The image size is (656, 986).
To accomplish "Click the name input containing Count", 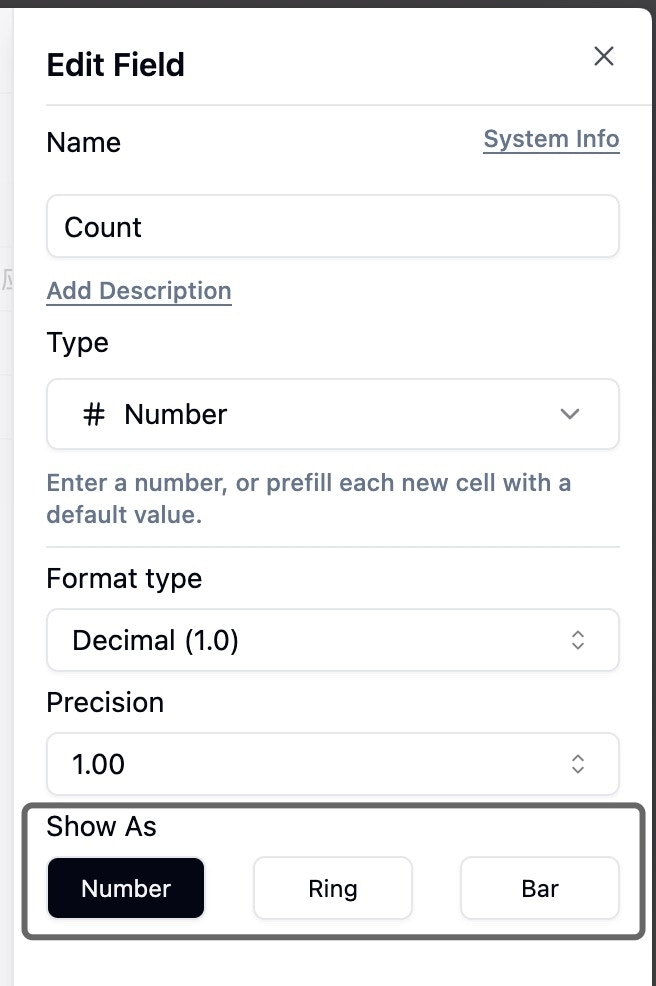I will pyautogui.click(x=333, y=226).
